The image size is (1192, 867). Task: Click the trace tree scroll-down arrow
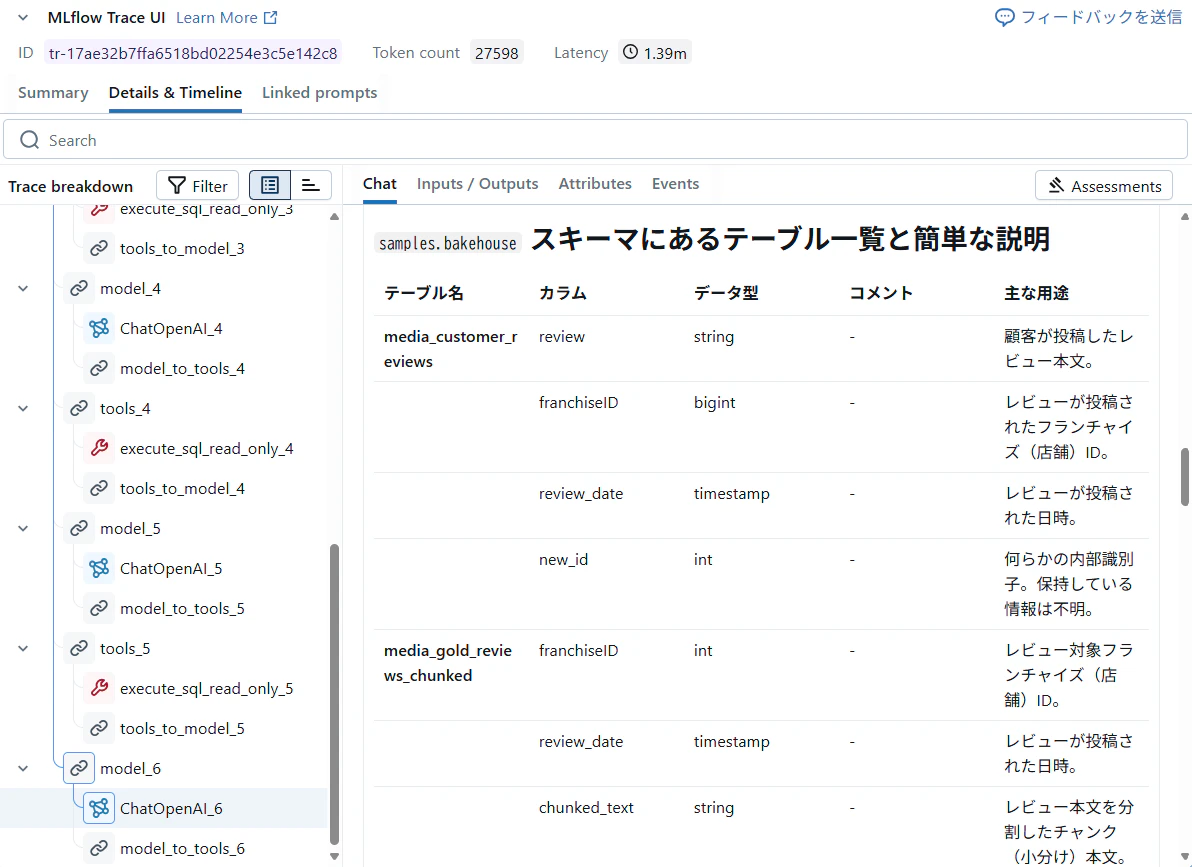(x=334, y=856)
